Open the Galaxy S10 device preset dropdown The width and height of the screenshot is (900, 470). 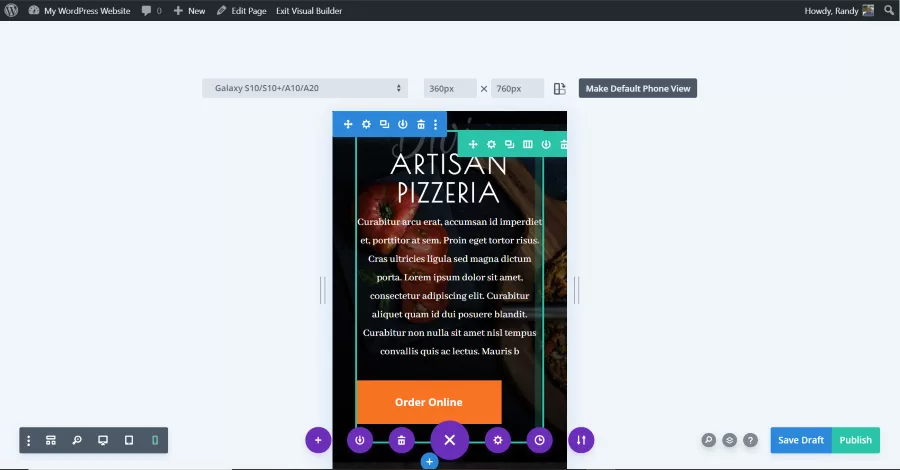point(305,88)
